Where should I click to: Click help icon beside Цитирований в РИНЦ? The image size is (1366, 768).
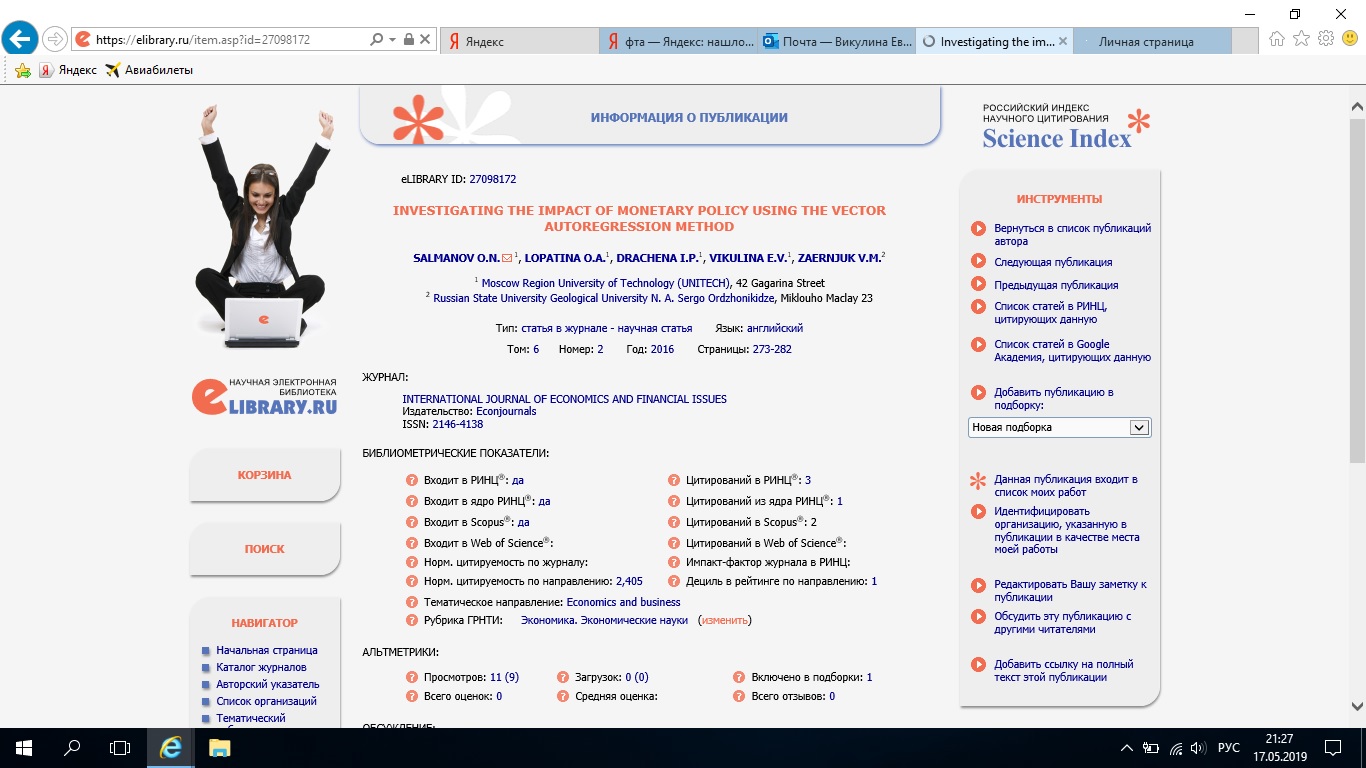674,480
